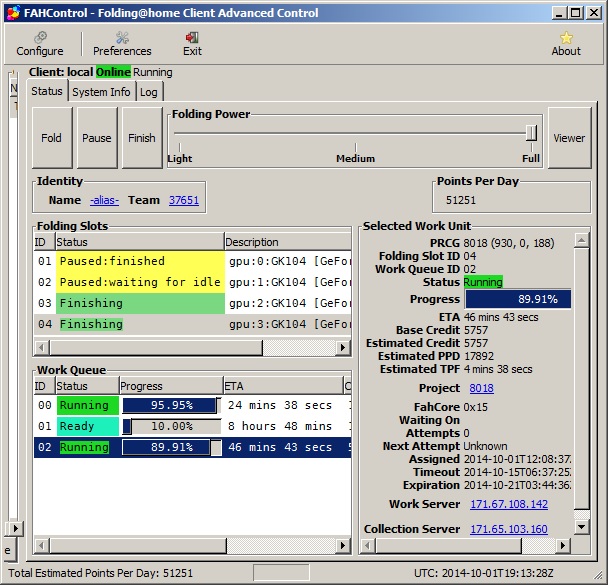Click the 10.00% progress bar

pos(172,426)
